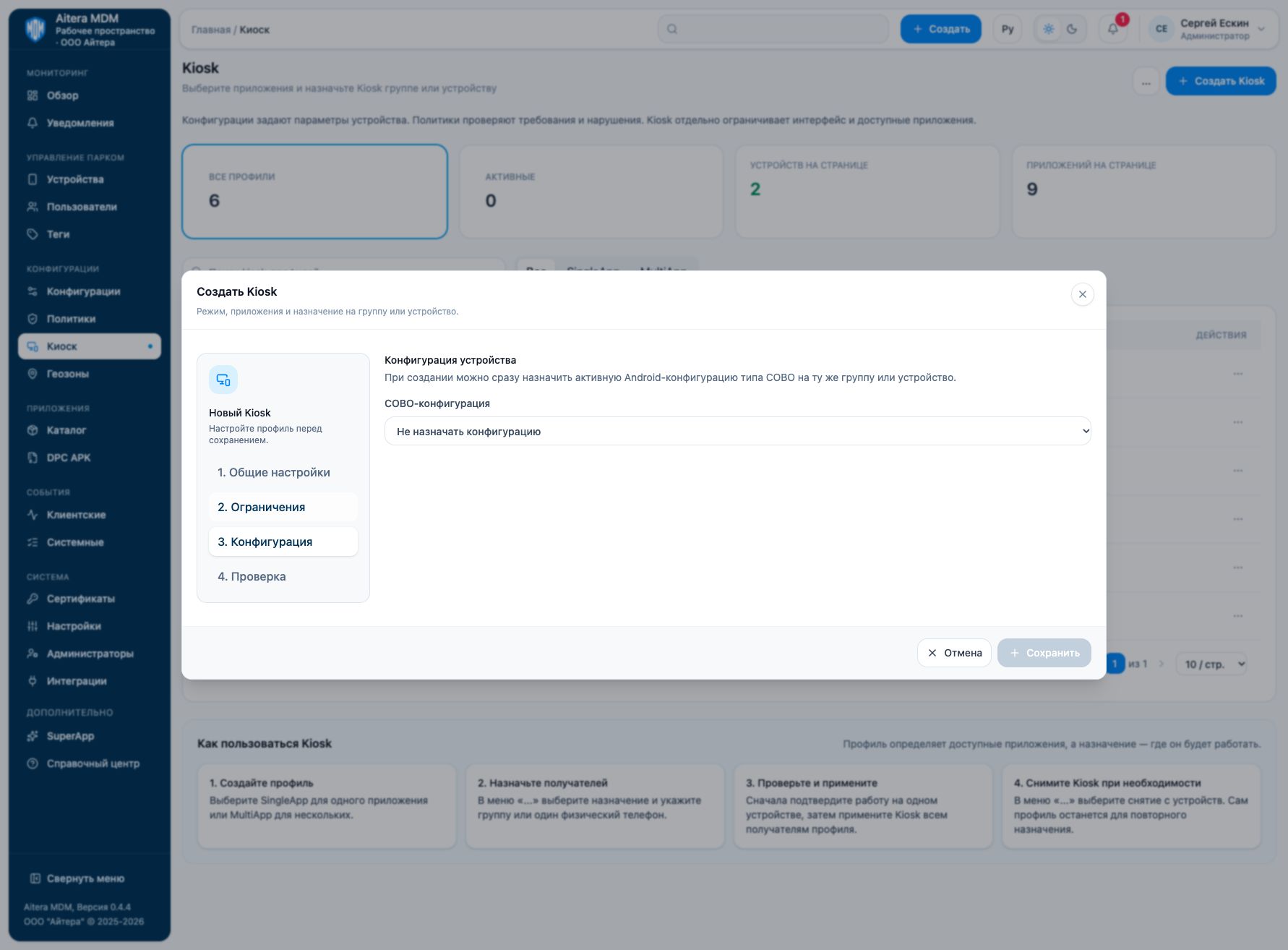Switch to dark theme moon icon
This screenshot has height=950, width=1288.
(1072, 29)
